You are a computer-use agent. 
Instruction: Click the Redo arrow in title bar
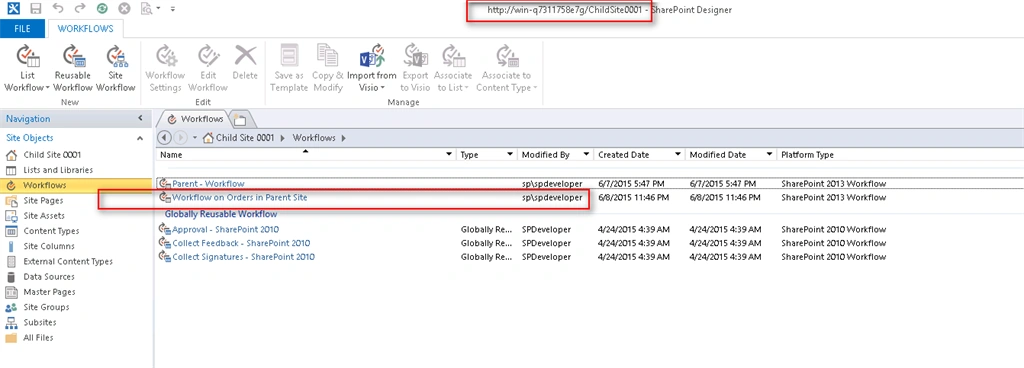80,8
